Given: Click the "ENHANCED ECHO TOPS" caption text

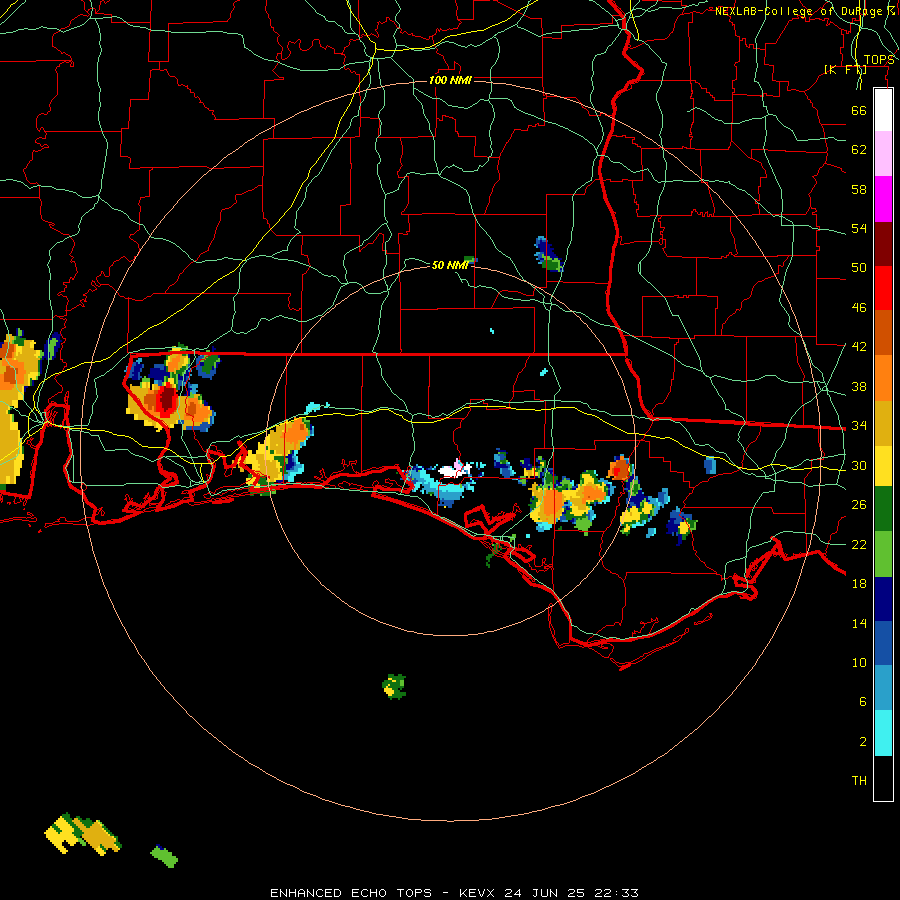Looking at the screenshot, I should click(350, 893).
